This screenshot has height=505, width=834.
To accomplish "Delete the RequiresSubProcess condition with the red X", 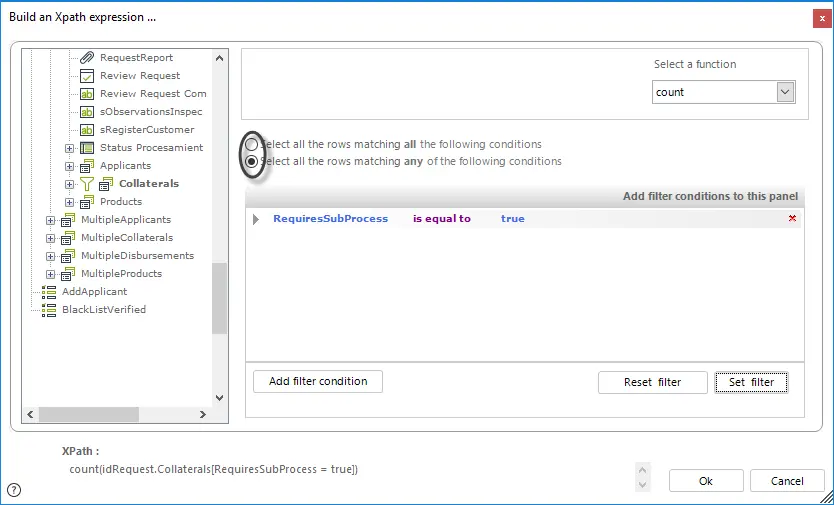I will (x=793, y=218).
